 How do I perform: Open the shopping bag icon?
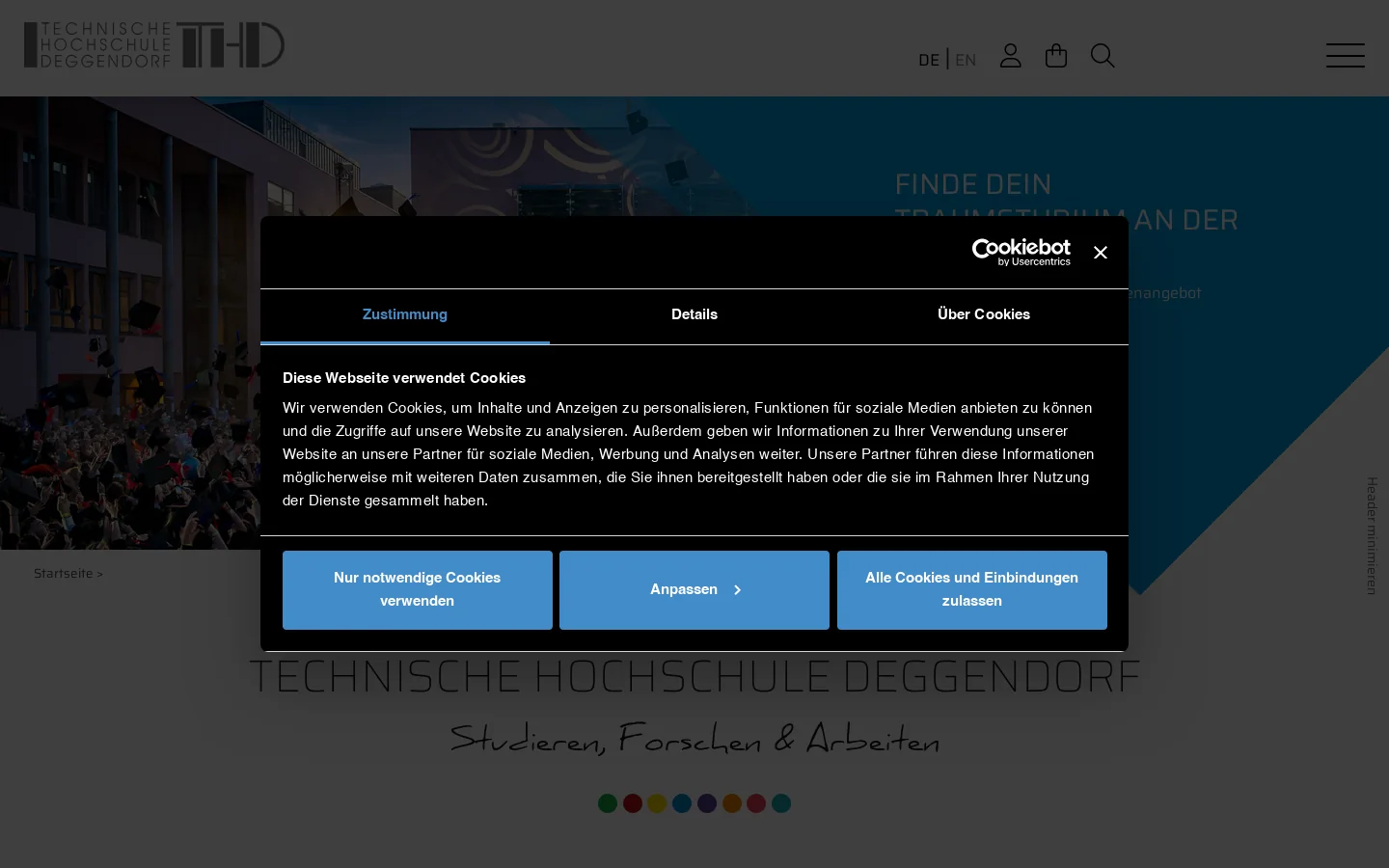point(1056,56)
